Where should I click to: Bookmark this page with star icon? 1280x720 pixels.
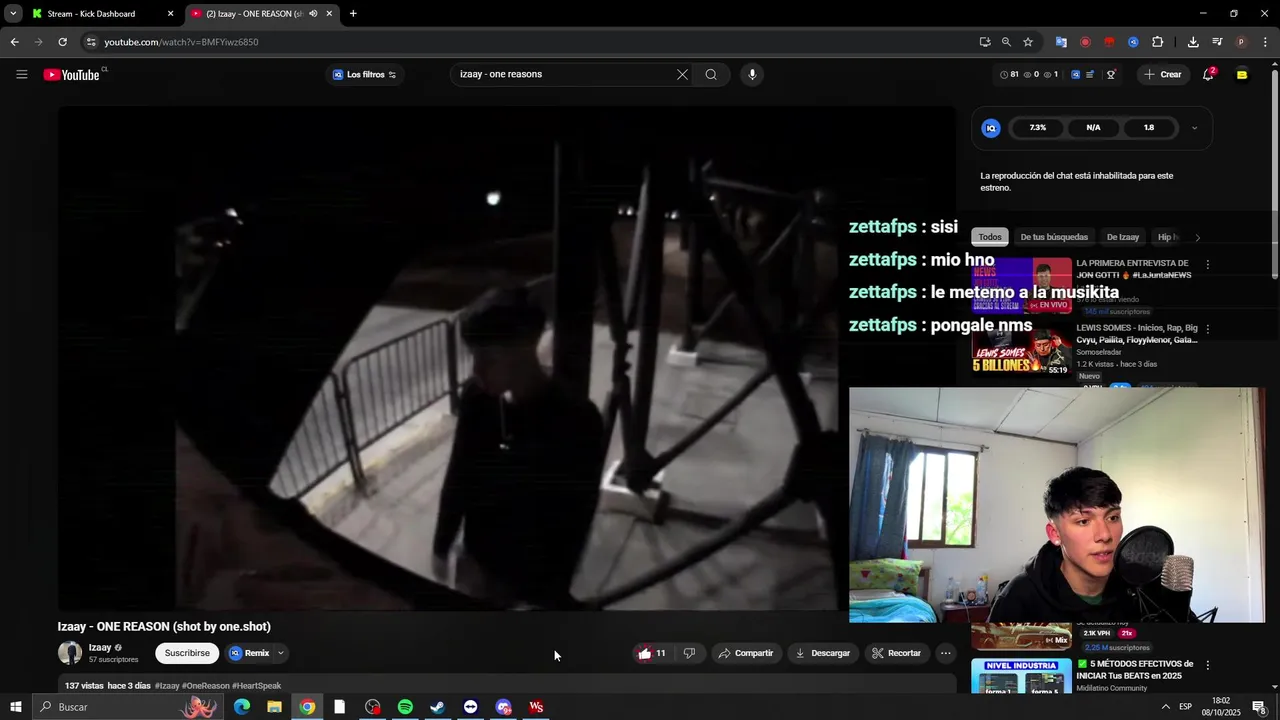point(1028,42)
